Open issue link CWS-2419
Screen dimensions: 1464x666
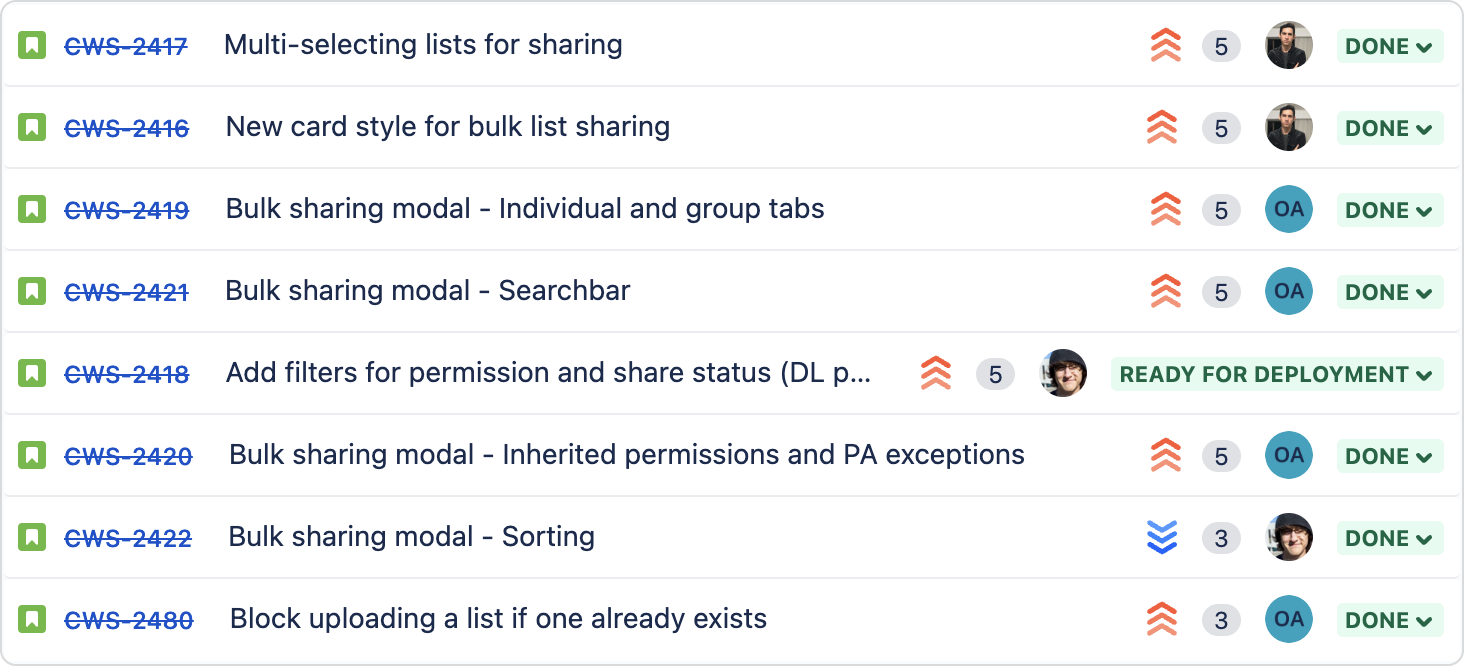point(127,210)
